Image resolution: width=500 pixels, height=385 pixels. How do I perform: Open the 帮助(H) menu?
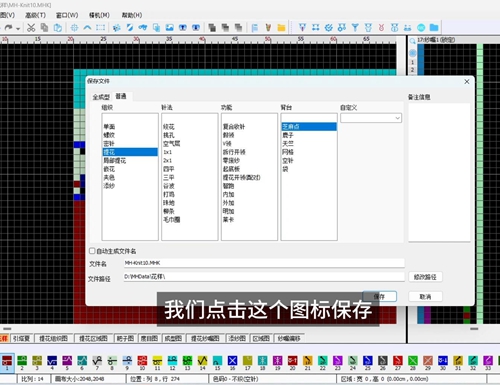(132, 15)
